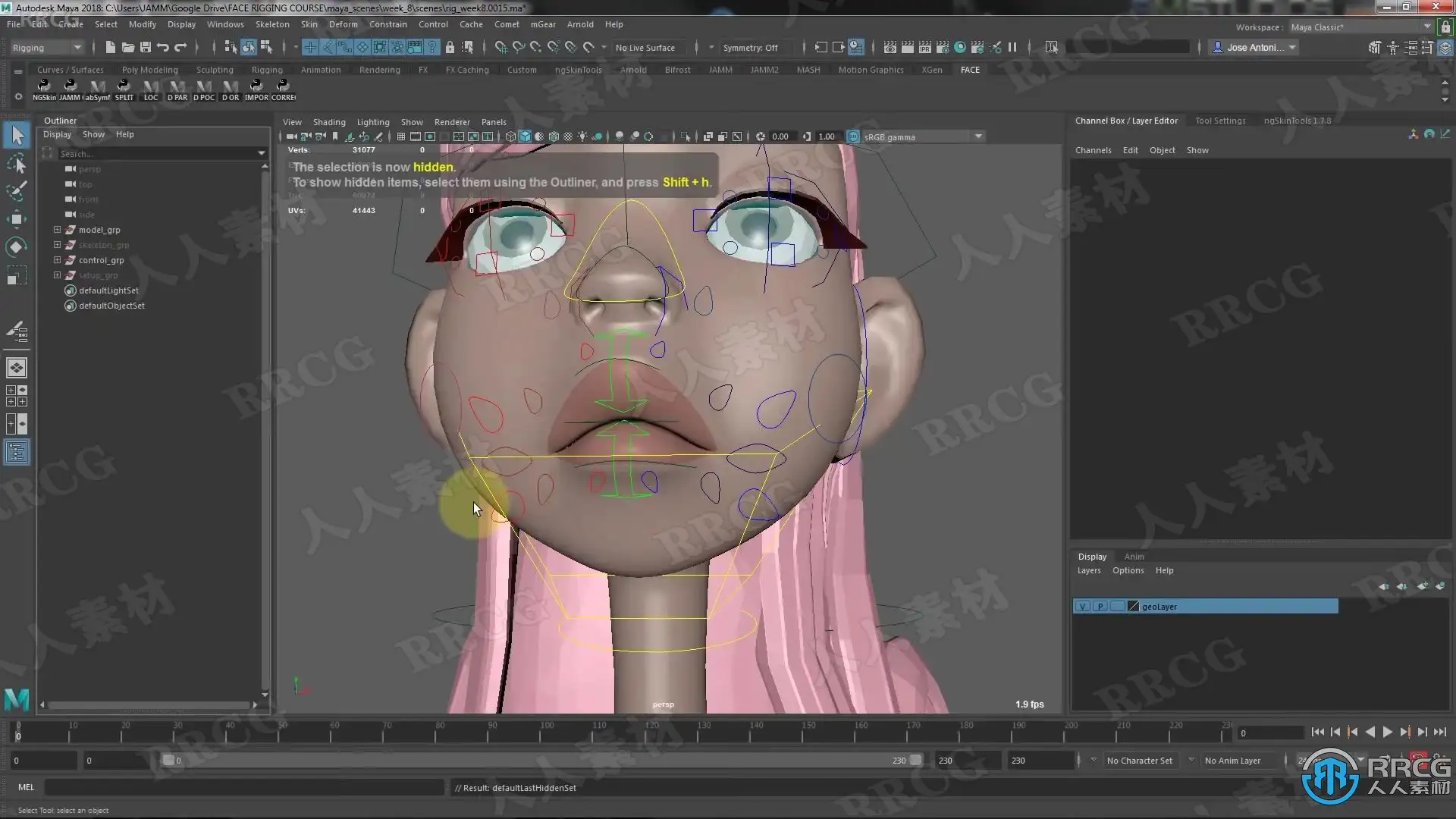Image resolution: width=1456 pixels, height=819 pixels.
Task: Click the MEL command input field
Action: pyautogui.click(x=243, y=788)
